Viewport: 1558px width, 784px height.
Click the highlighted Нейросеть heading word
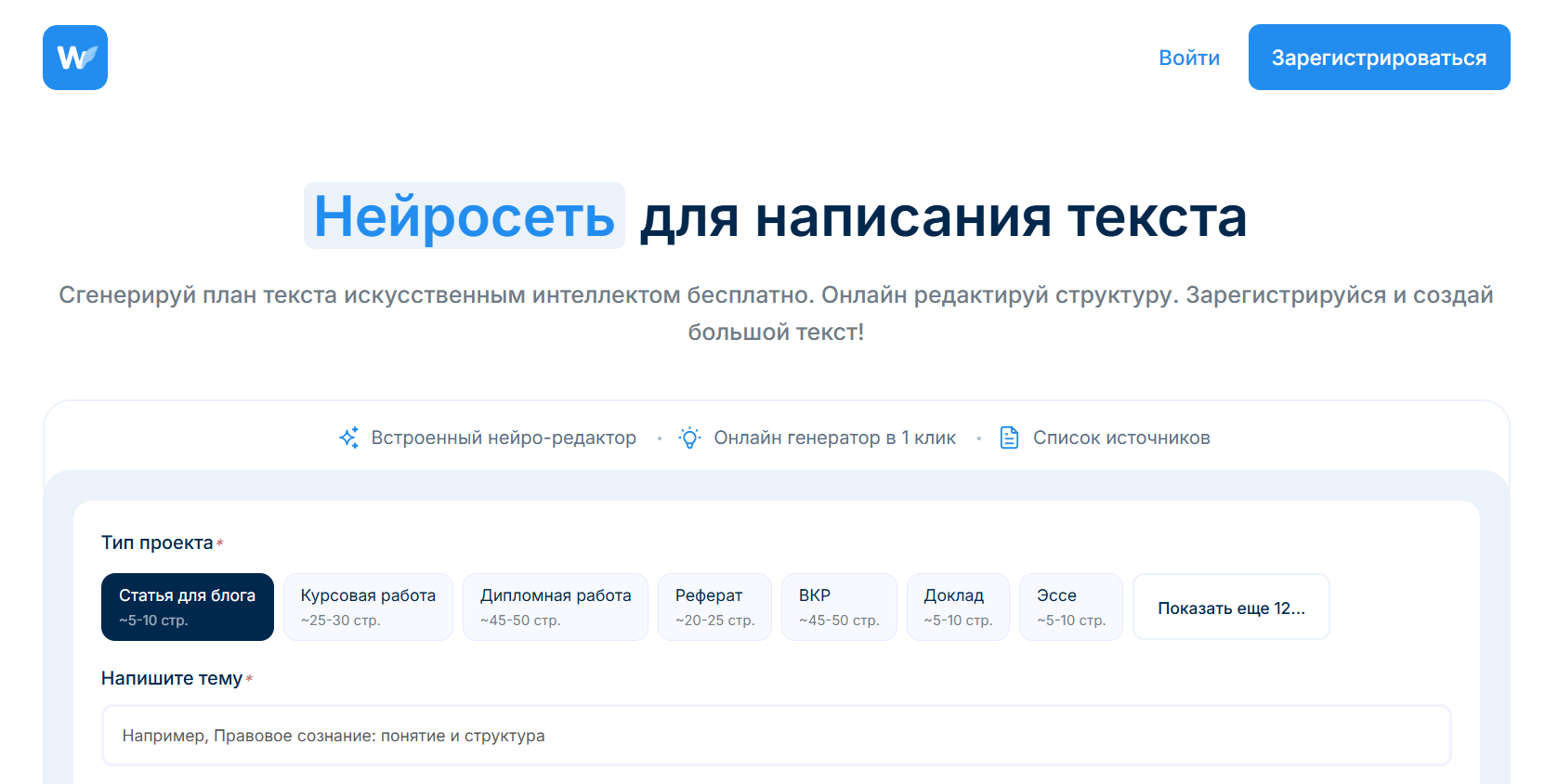pos(465,216)
